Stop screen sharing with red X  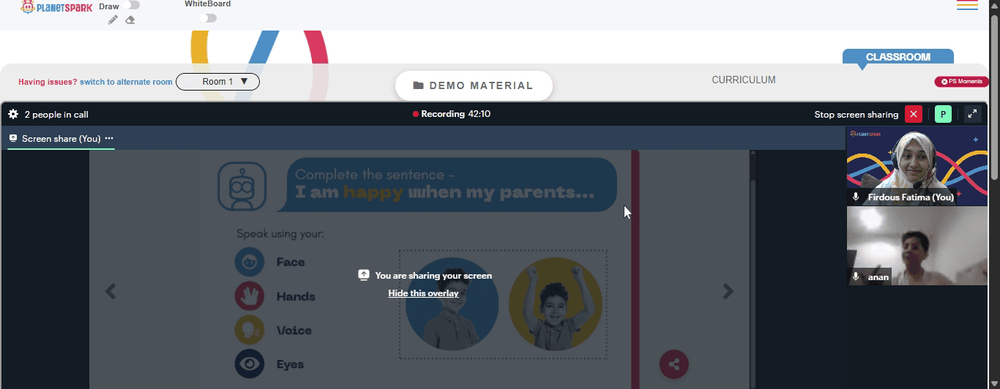coord(913,114)
